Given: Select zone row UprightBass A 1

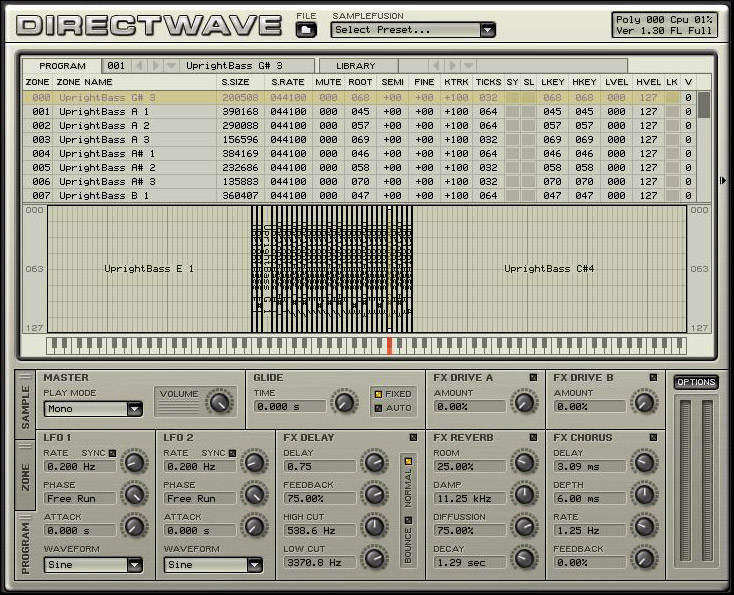Looking at the screenshot, I should point(360,111).
